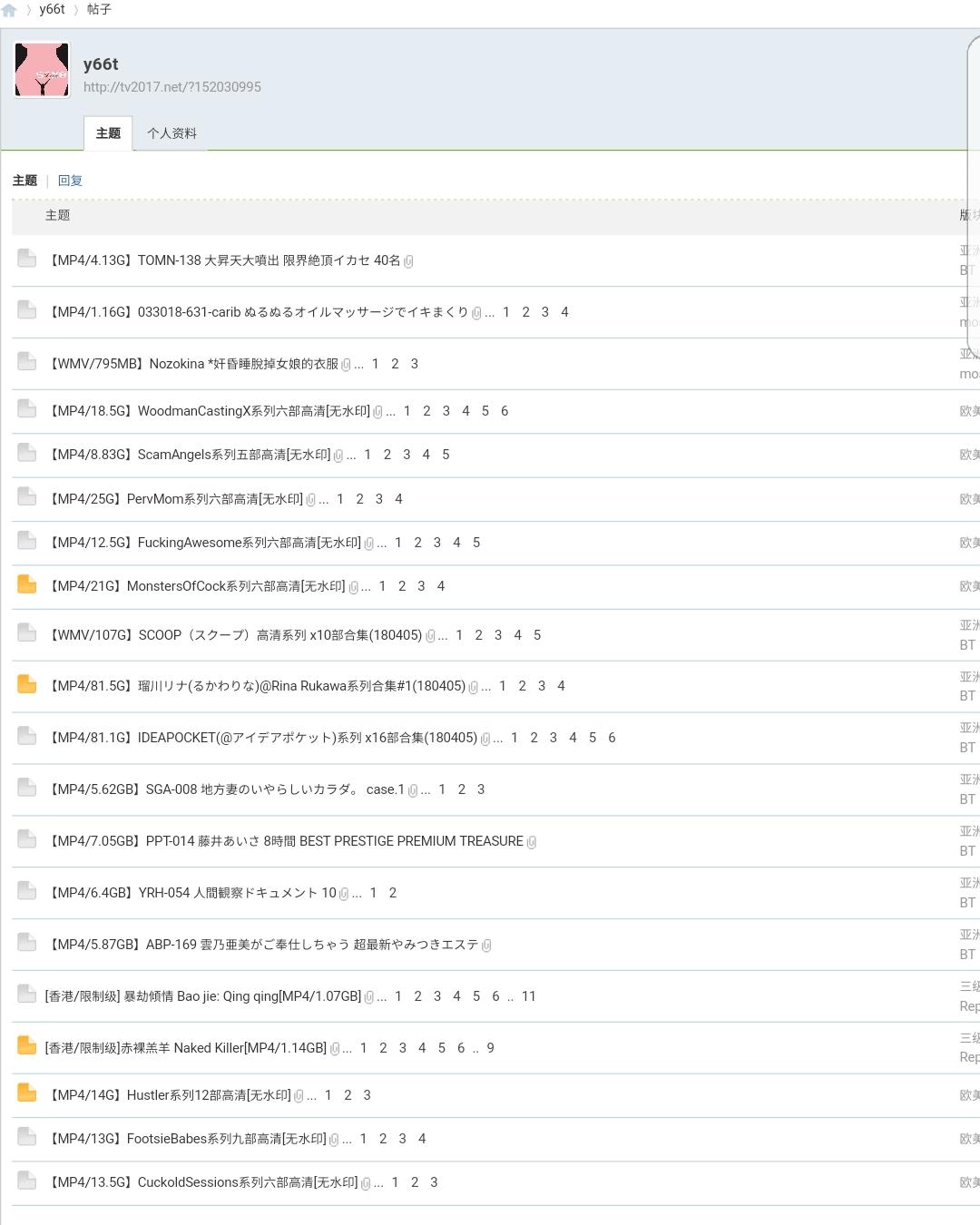980x1225 pixels.
Task: Click the folder icon for WMV/795MB thread
Action: [x=27, y=361]
